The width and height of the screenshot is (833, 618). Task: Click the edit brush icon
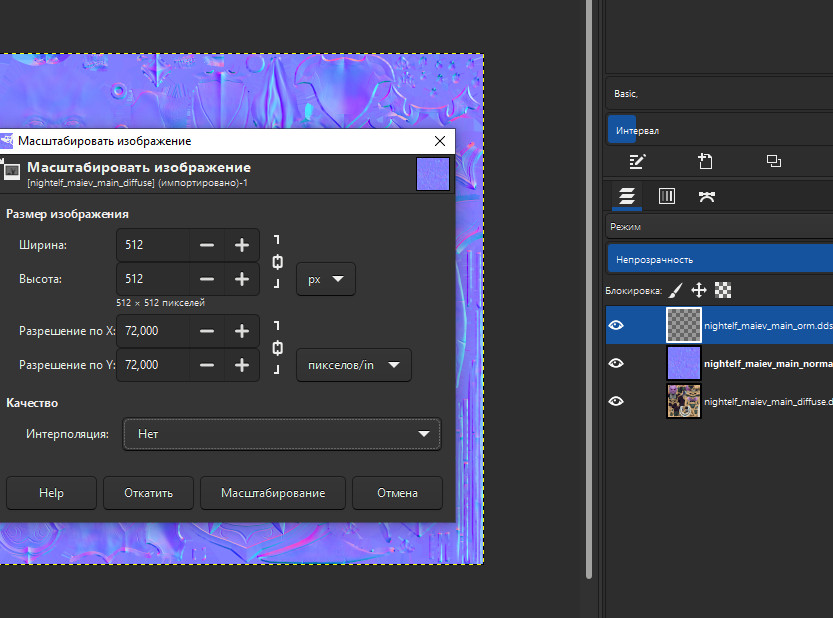coord(637,161)
